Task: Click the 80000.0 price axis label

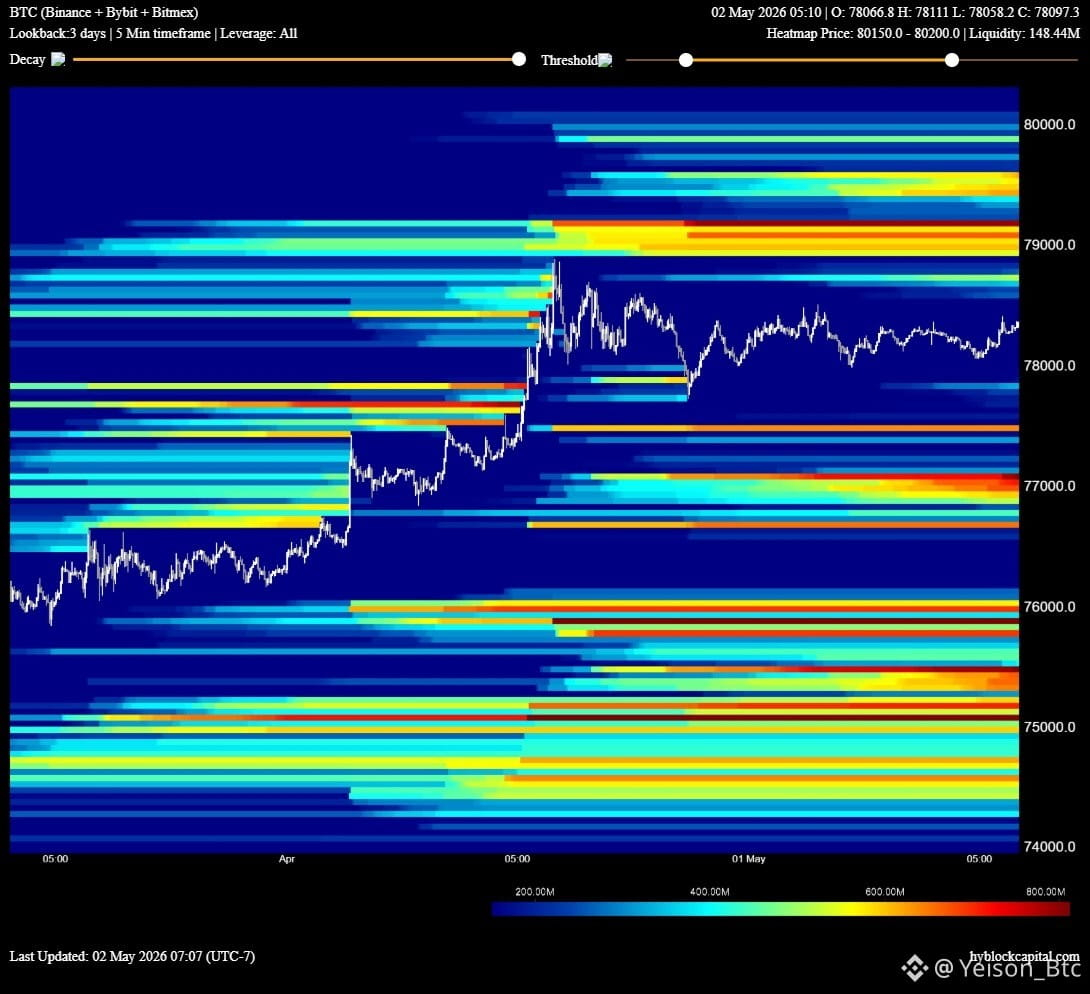Action: pos(1049,124)
